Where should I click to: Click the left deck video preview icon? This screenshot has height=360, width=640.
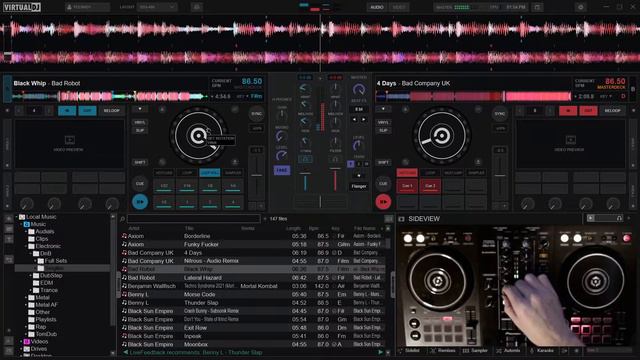coord(69,140)
